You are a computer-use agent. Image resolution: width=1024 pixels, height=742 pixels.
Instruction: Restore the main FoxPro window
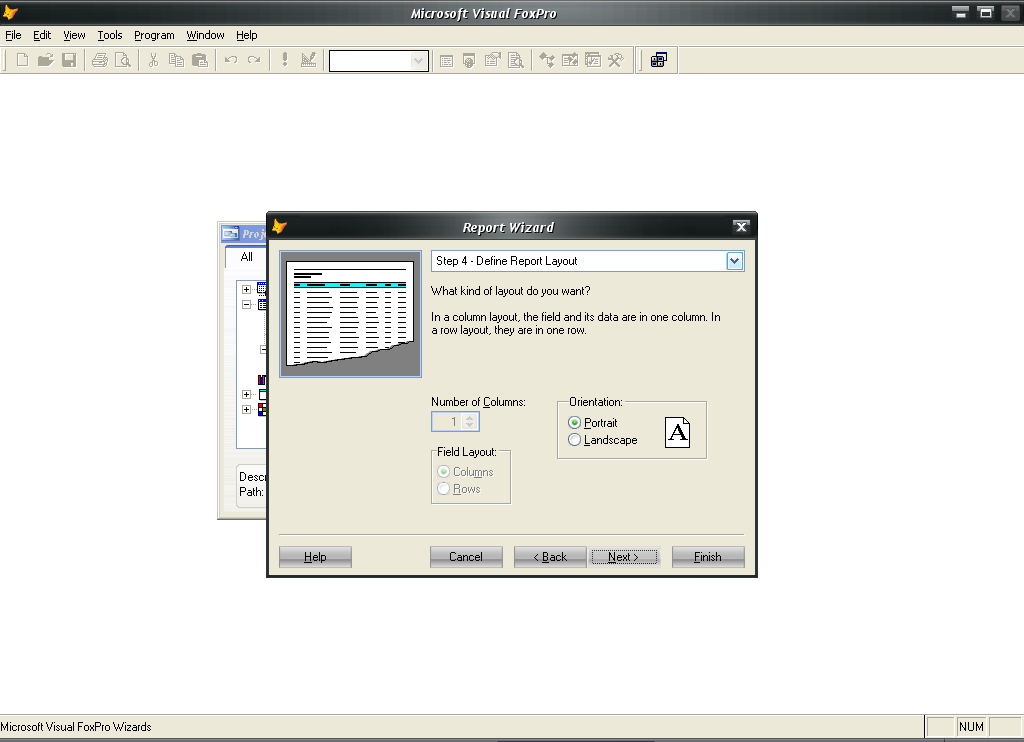pos(985,12)
